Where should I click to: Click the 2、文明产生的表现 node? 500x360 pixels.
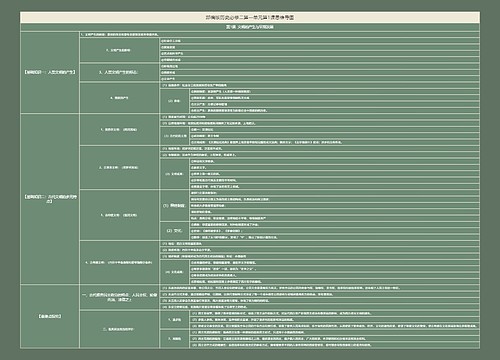tap(119, 50)
